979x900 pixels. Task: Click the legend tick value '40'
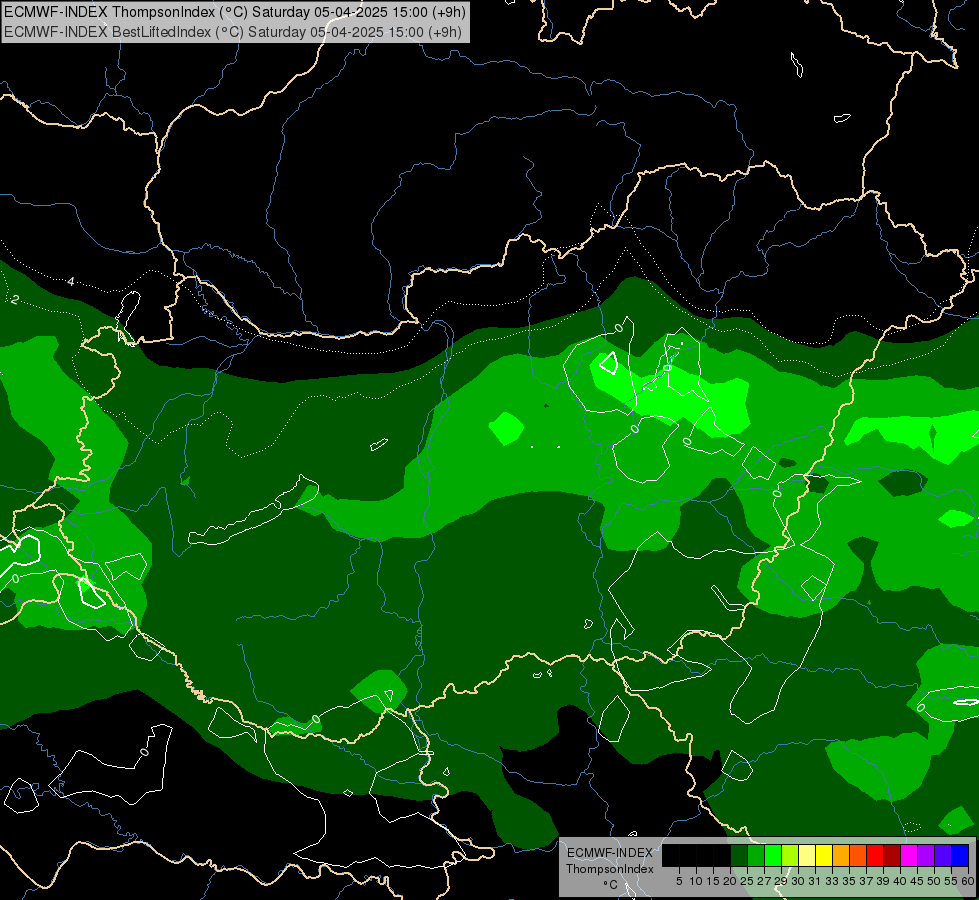click(900, 881)
